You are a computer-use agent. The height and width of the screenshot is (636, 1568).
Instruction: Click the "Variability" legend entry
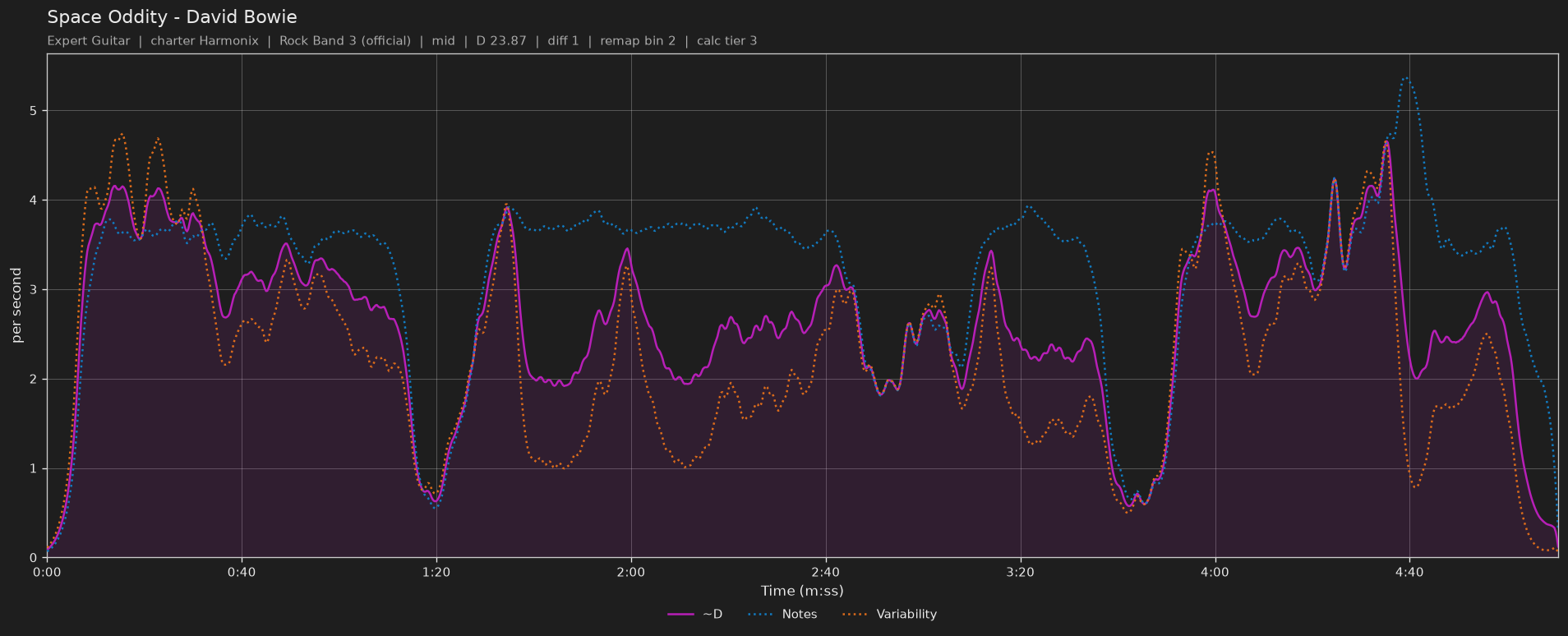click(x=890, y=615)
